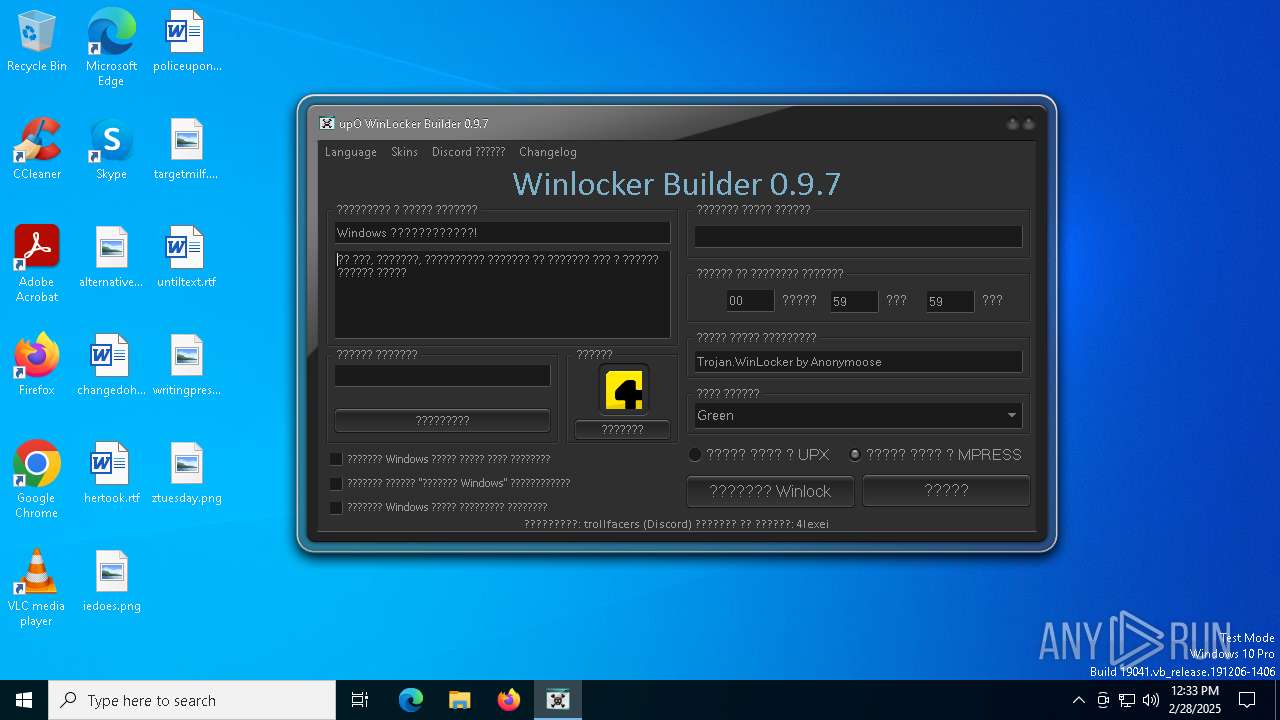Select ztuesday.png file icon
Viewport: 1280px width, 720px height.
pos(187,473)
